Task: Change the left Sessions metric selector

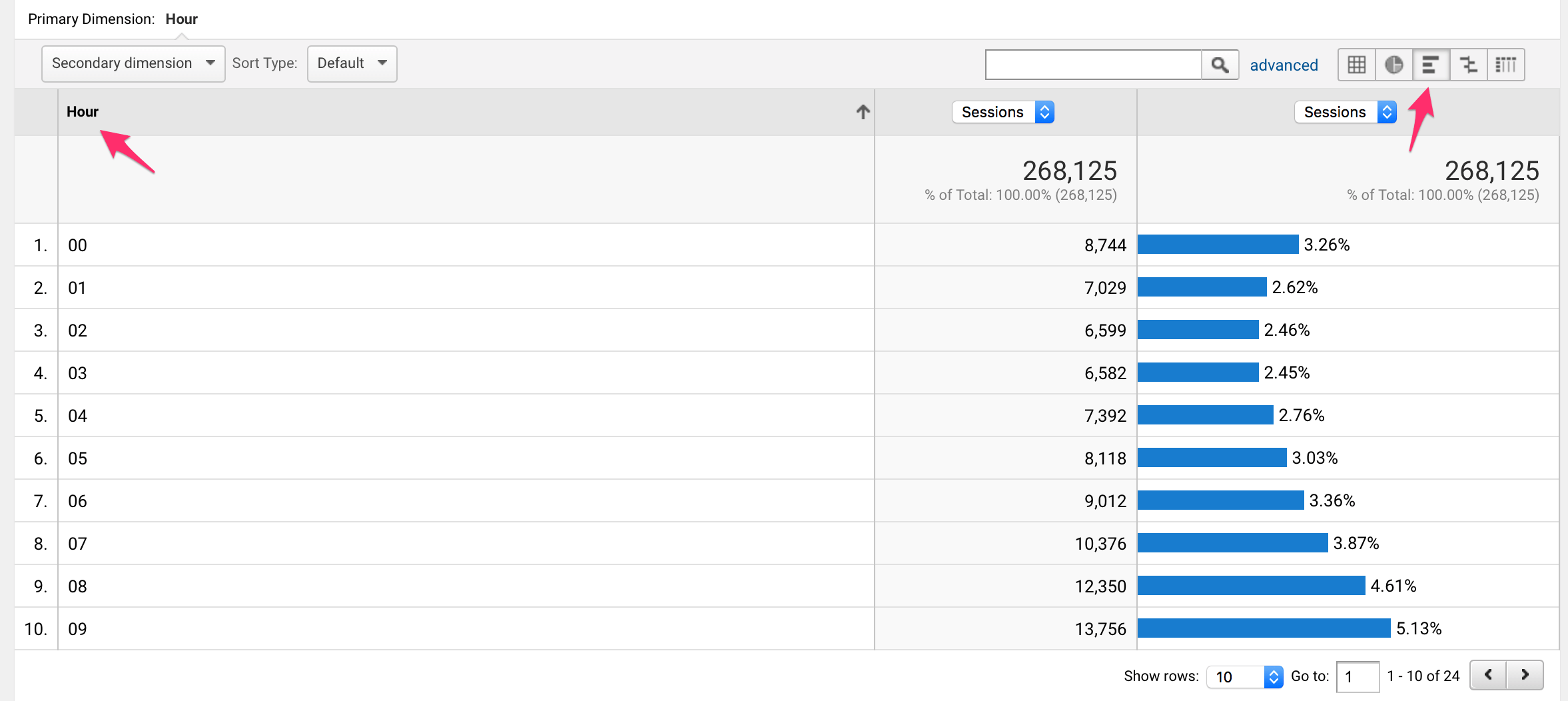Action: click(x=1002, y=112)
